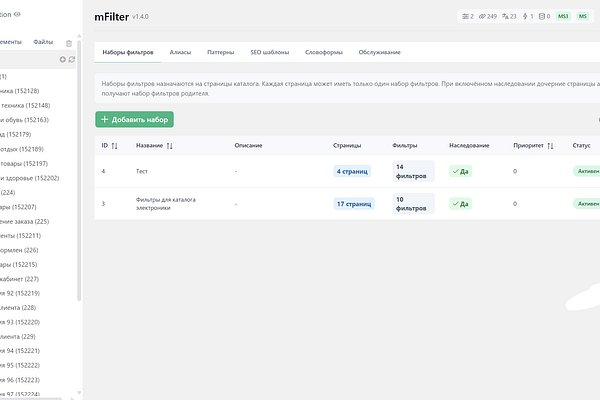Sort table by ID column arrows

tap(114, 146)
